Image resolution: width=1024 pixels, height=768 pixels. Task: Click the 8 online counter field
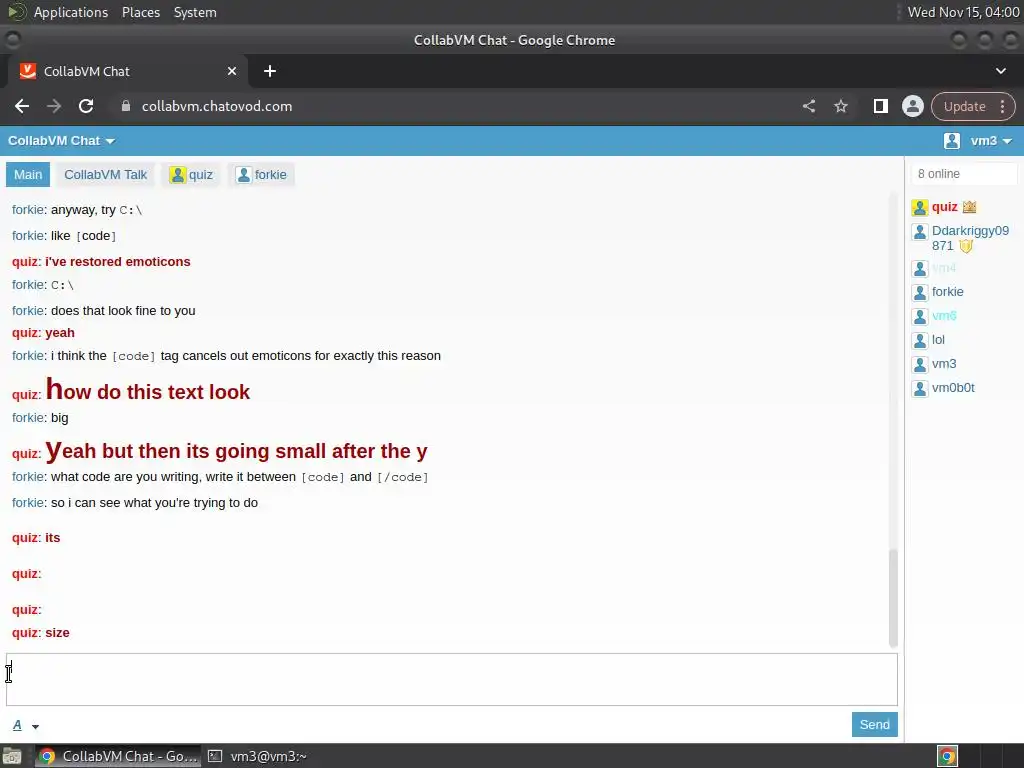click(964, 174)
